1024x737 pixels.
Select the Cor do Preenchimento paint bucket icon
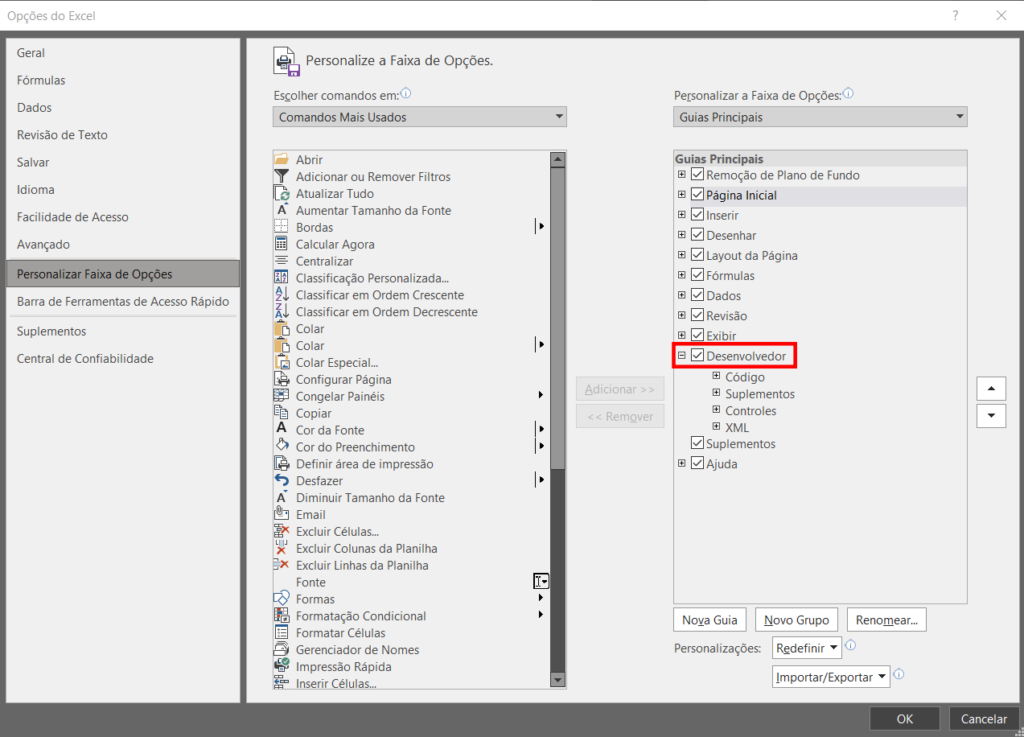[281, 447]
